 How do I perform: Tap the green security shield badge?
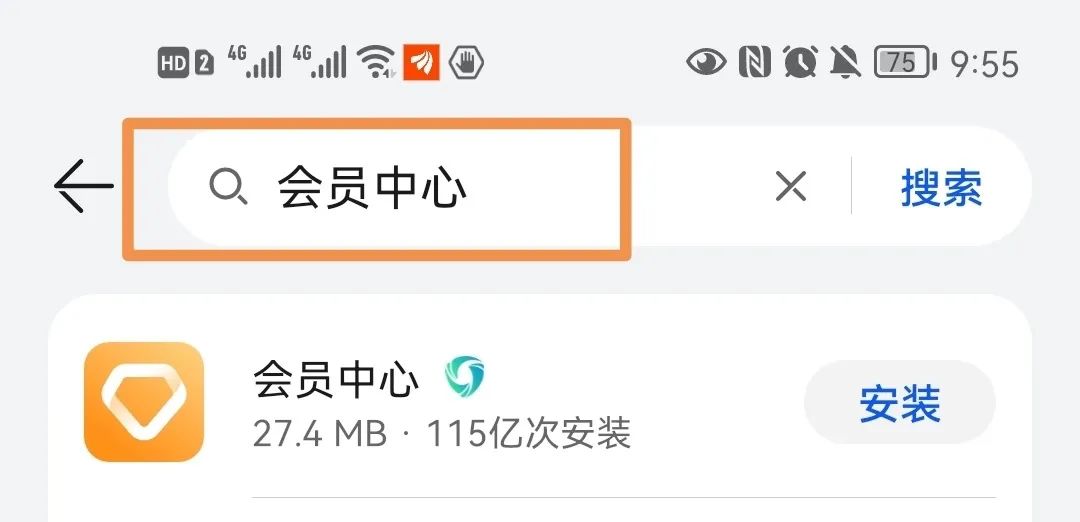click(464, 376)
